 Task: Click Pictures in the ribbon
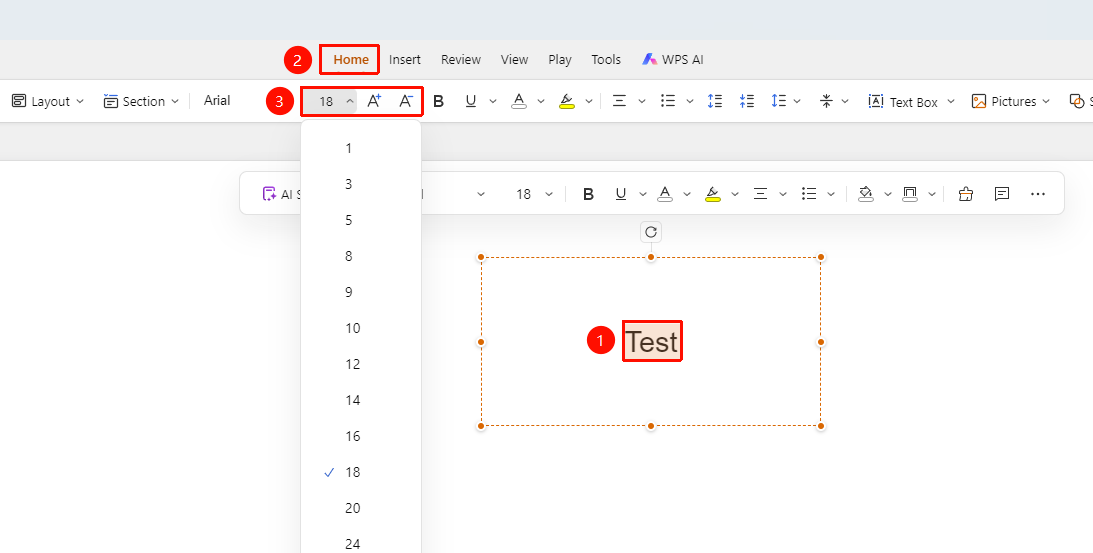coord(1004,102)
